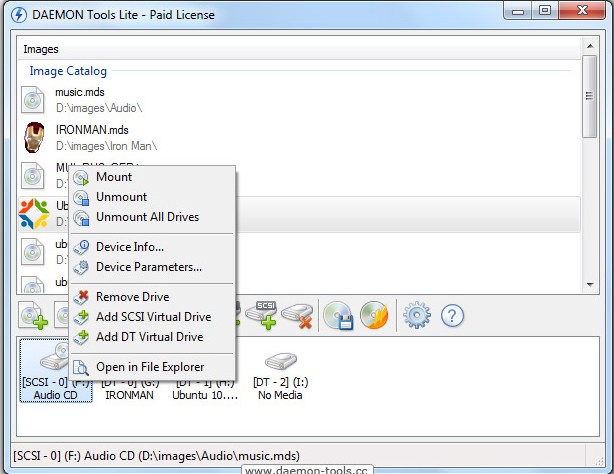The width and height of the screenshot is (614, 474).
Task: Select the music.mds disc icon
Action: click(x=33, y=100)
